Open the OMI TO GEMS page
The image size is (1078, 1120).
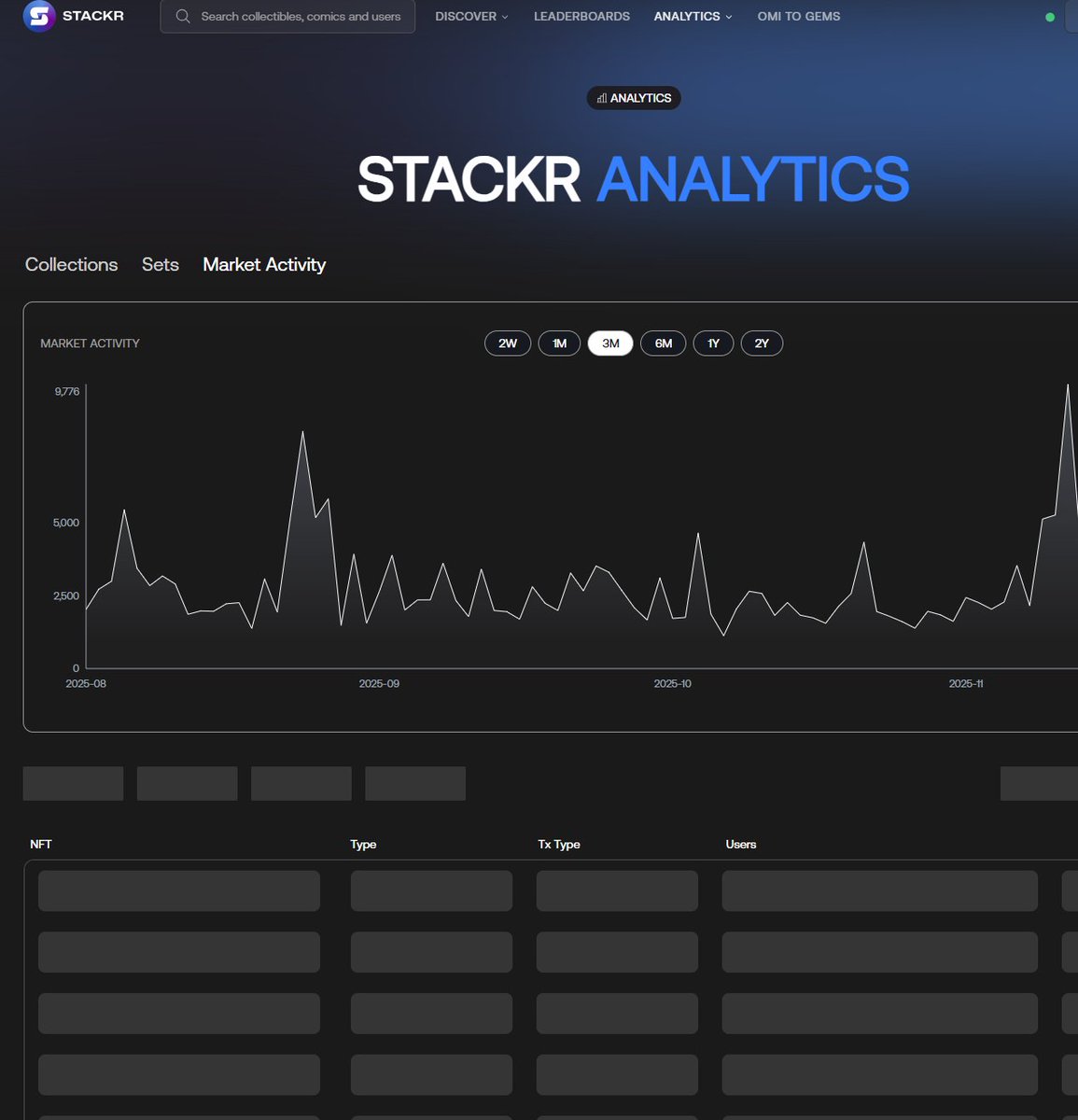pyautogui.click(x=799, y=16)
